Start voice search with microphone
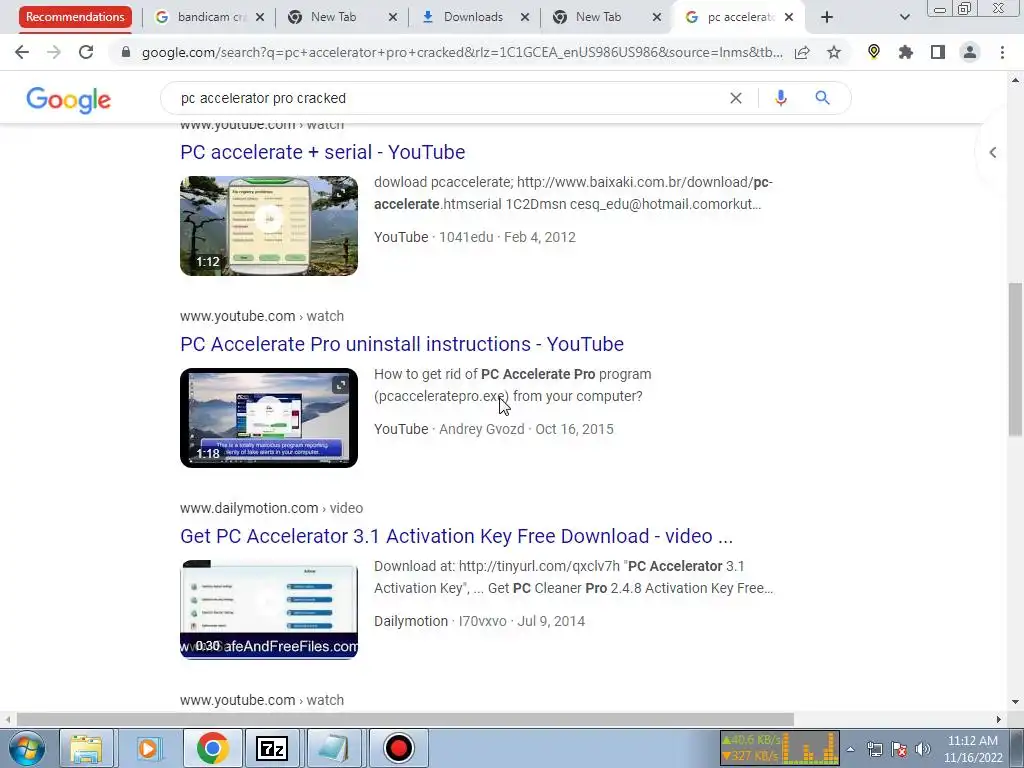This screenshot has height=768, width=1024. click(780, 98)
